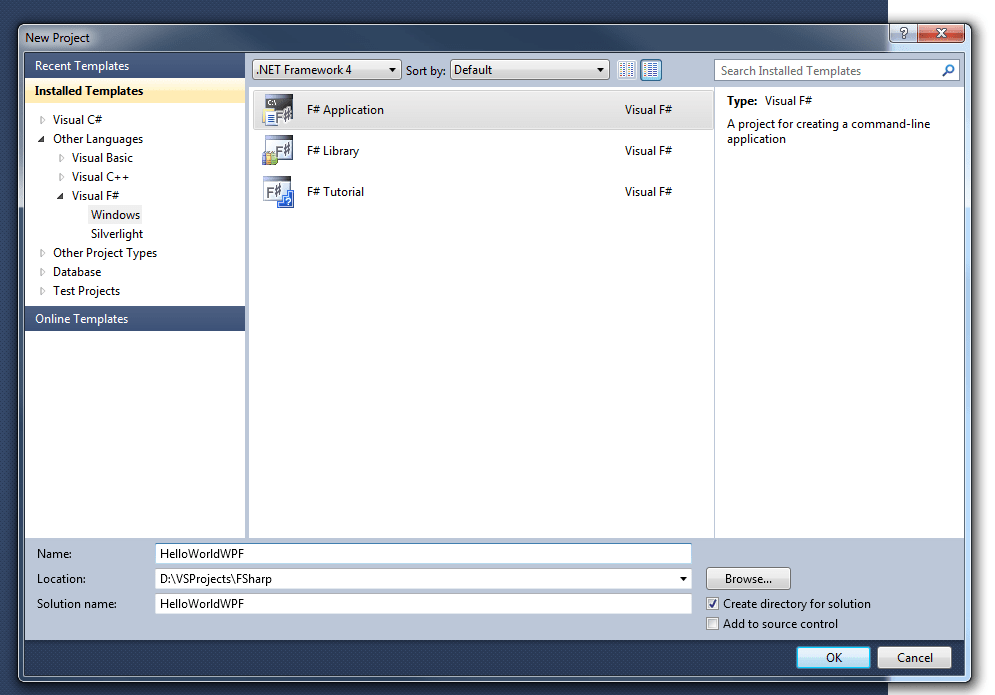Click the 'Test Projects' tree label
Image resolution: width=995 pixels, height=695 pixels.
[86, 291]
